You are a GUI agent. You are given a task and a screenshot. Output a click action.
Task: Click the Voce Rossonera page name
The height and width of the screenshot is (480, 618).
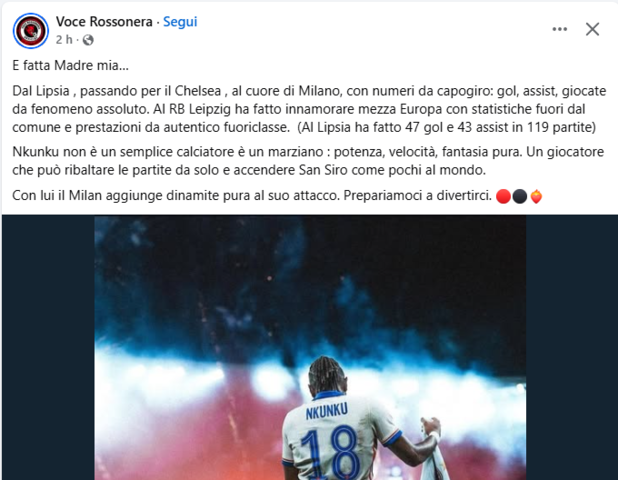pos(104,22)
